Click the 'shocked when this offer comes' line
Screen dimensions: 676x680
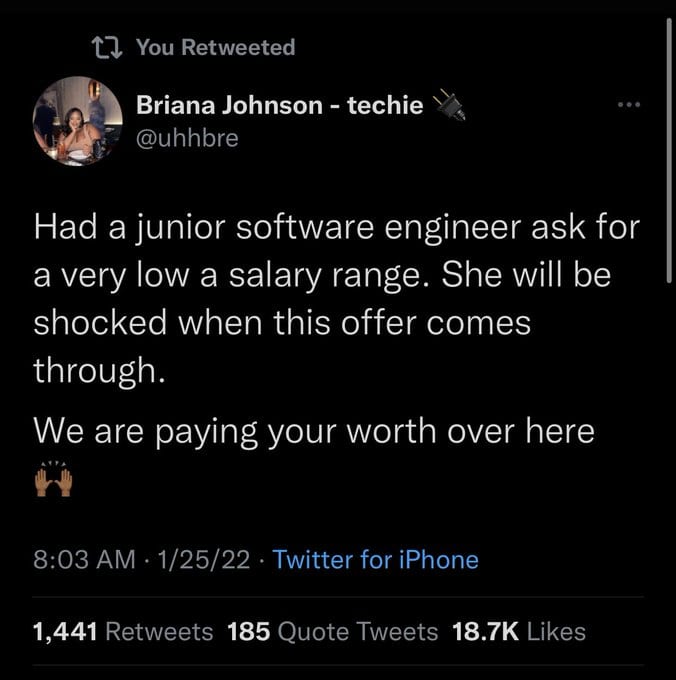click(282, 323)
